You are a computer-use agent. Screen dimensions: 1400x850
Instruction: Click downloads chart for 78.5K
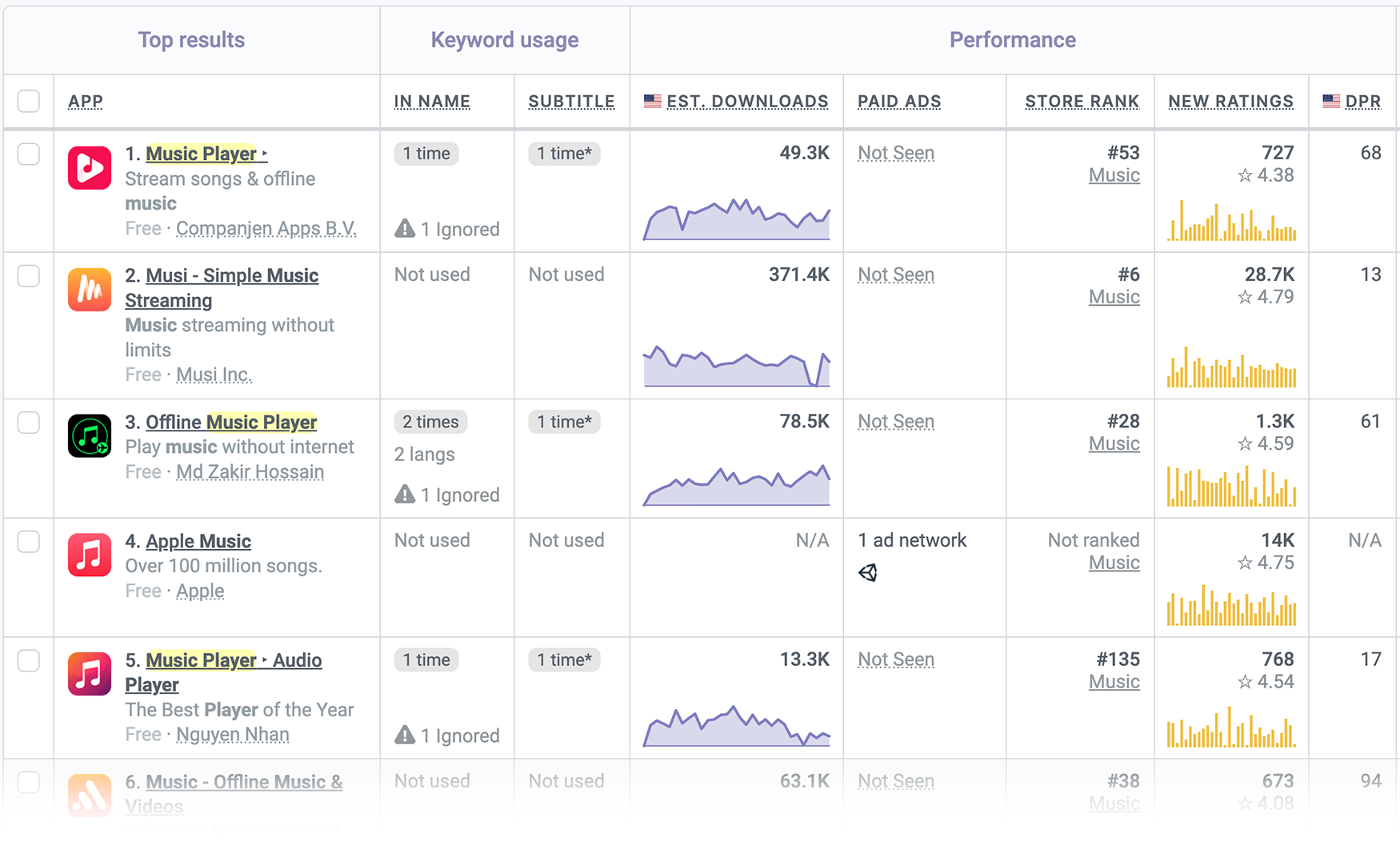pos(736,485)
